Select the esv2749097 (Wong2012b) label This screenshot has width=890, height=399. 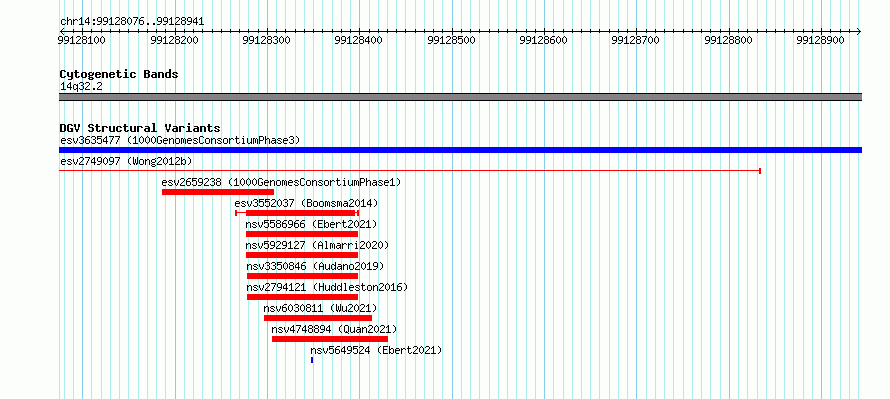coord(126,161)
